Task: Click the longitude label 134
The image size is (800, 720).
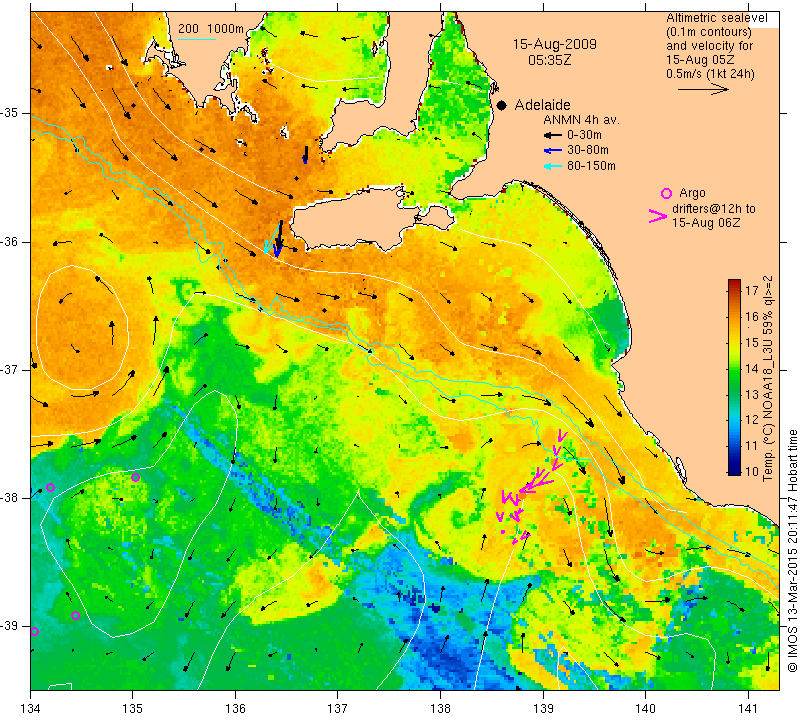Action: tap(31, 708)
